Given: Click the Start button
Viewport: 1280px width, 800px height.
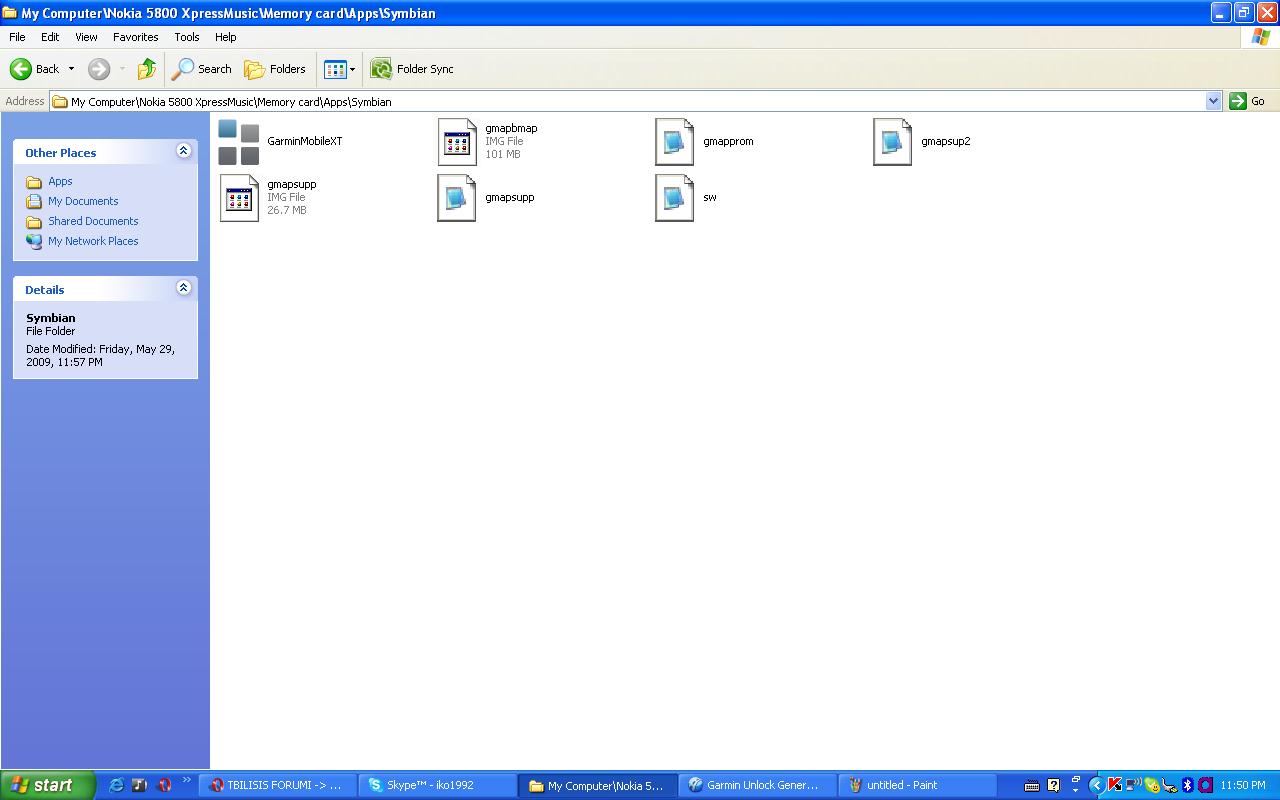Looking at the screenshot, I should (47, 785).
